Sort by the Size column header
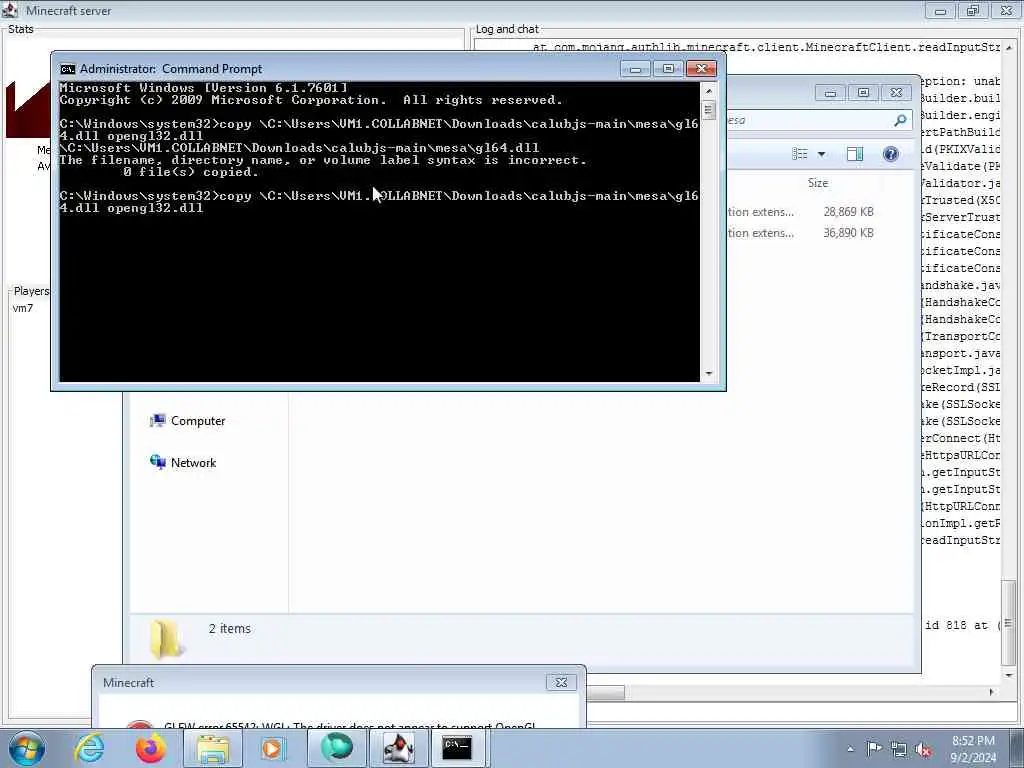The height and width of the screenshot is (768, 1024). [818, 183]
